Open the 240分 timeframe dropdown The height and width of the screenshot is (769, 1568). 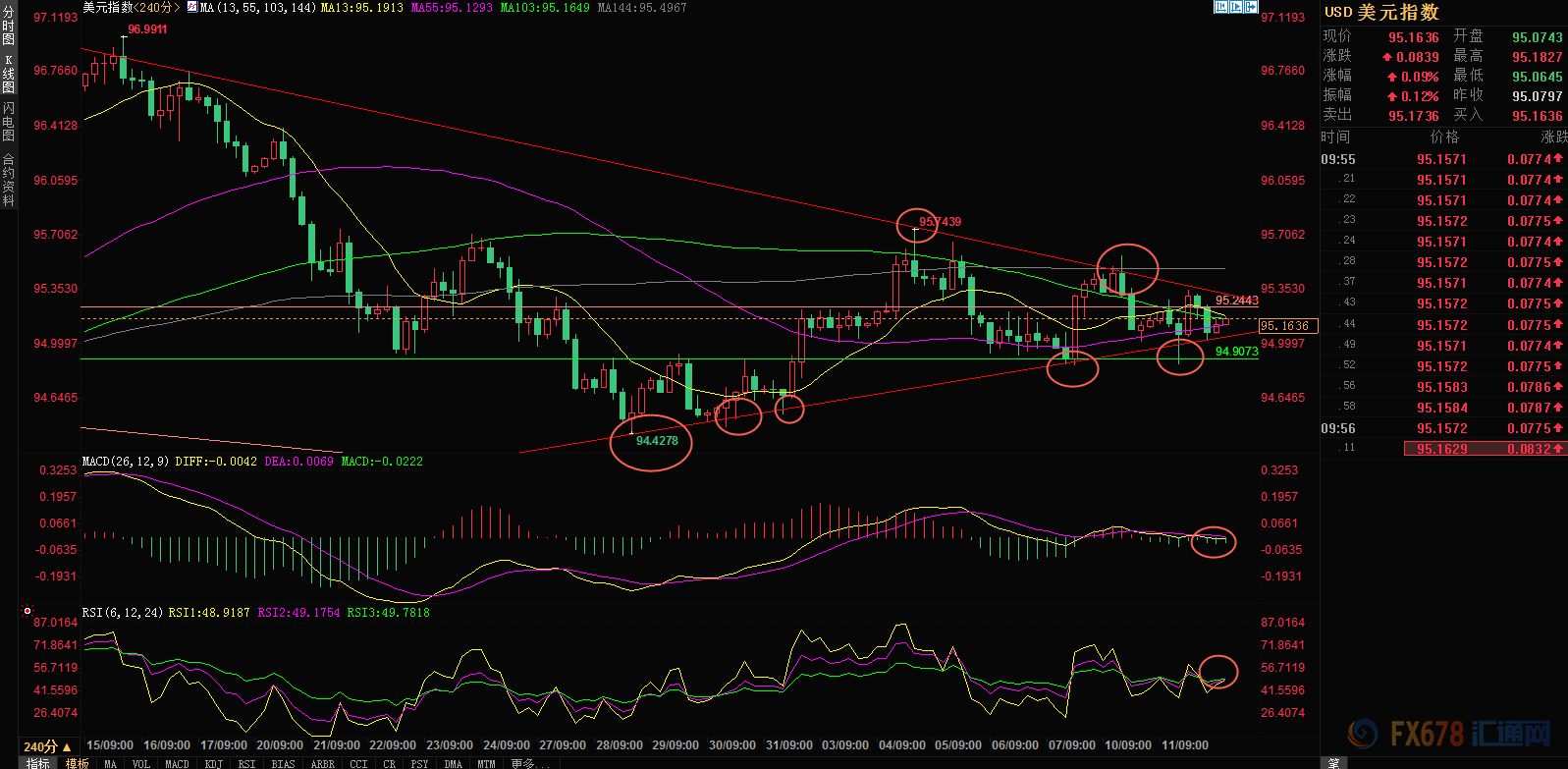(x=47, y=746)
